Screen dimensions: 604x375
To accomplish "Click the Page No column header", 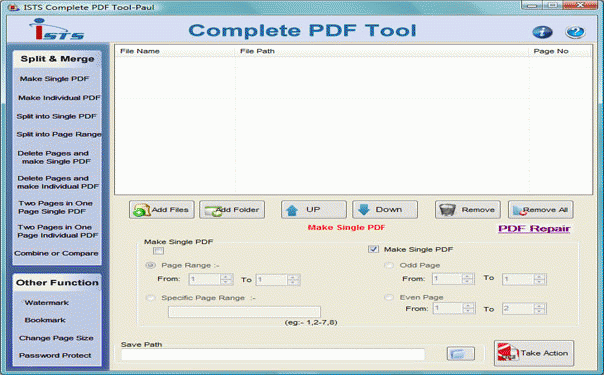I will tap(560, 51).
